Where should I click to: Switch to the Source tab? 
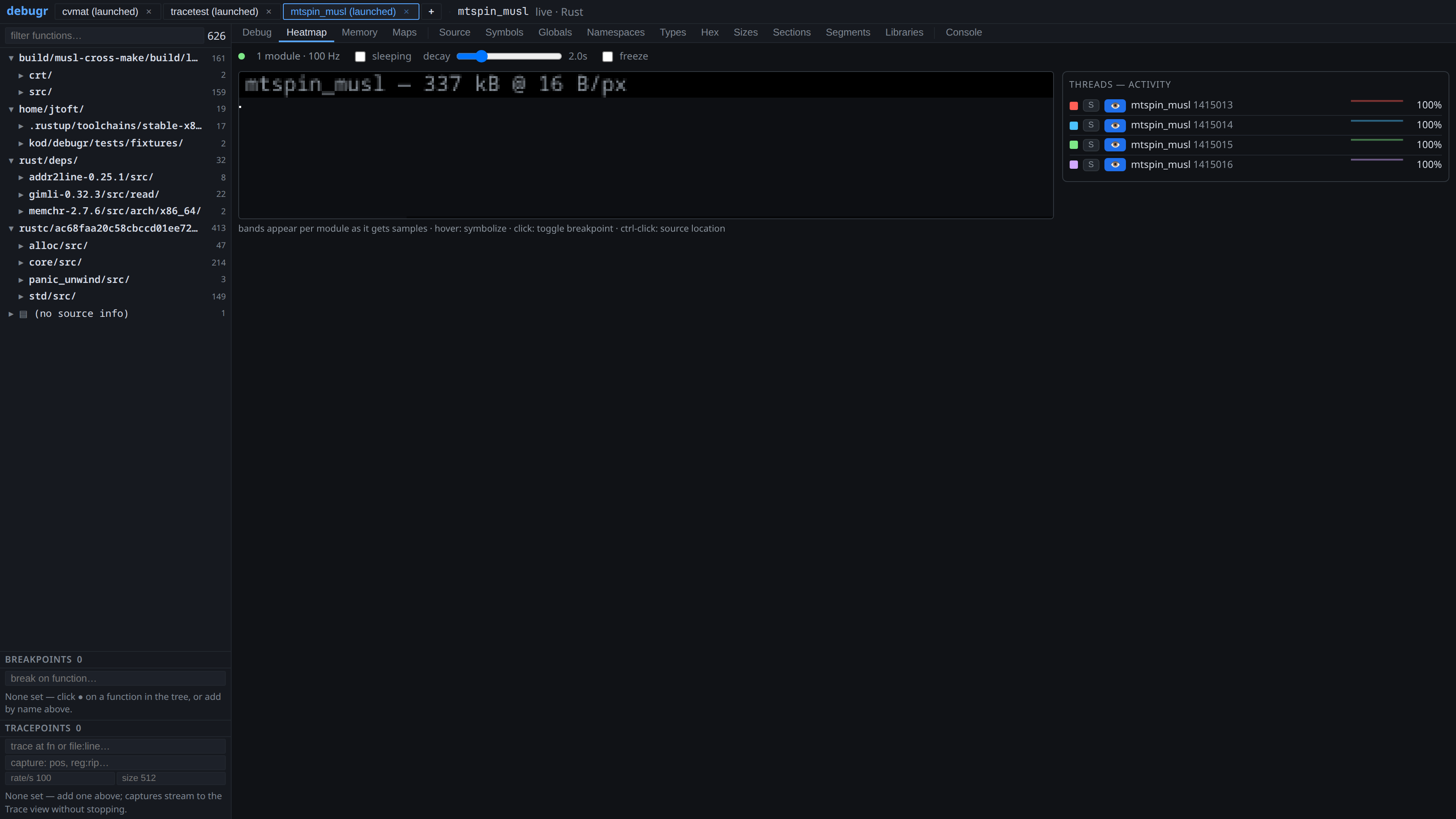point(455,32)
